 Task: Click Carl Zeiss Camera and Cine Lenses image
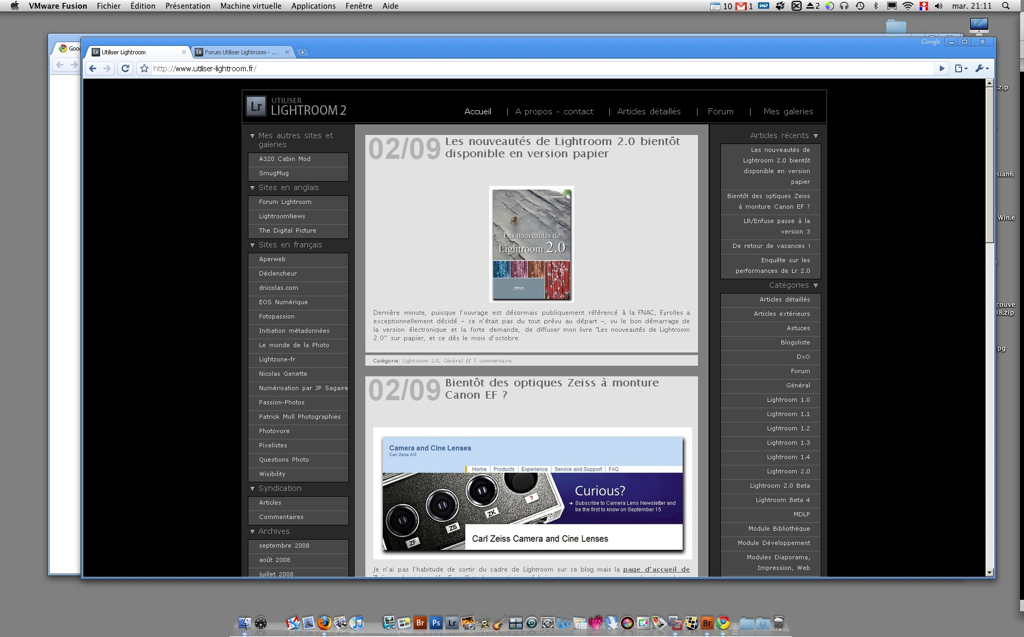click(x=532, y=494)
